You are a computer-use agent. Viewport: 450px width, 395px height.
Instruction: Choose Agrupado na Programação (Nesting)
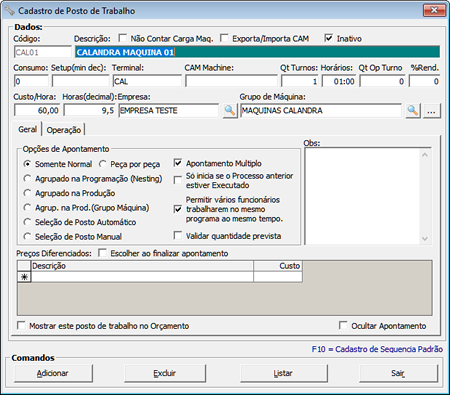click(x=27, y=179)
